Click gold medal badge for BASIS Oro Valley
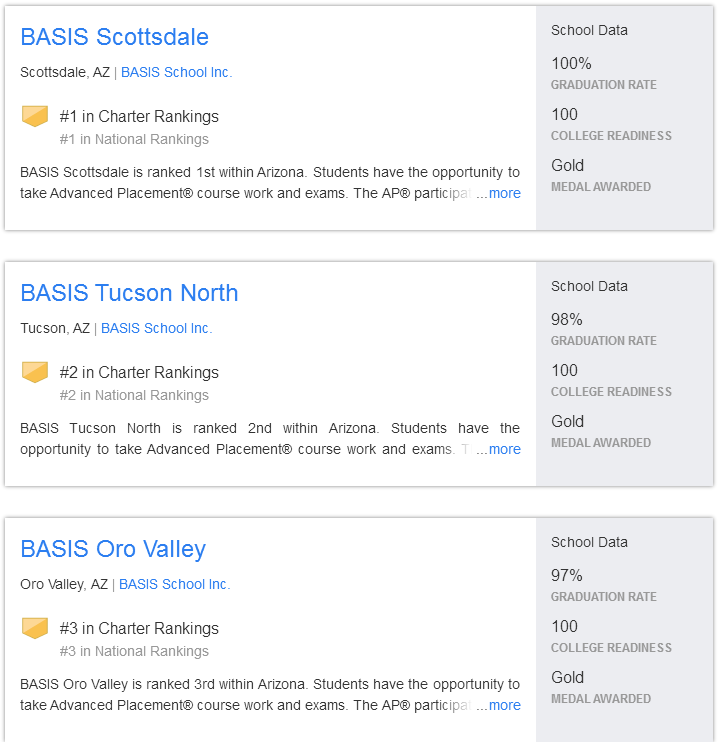This screenshot has width=722, height=742. pyautogui.click(x=35, y=628)
